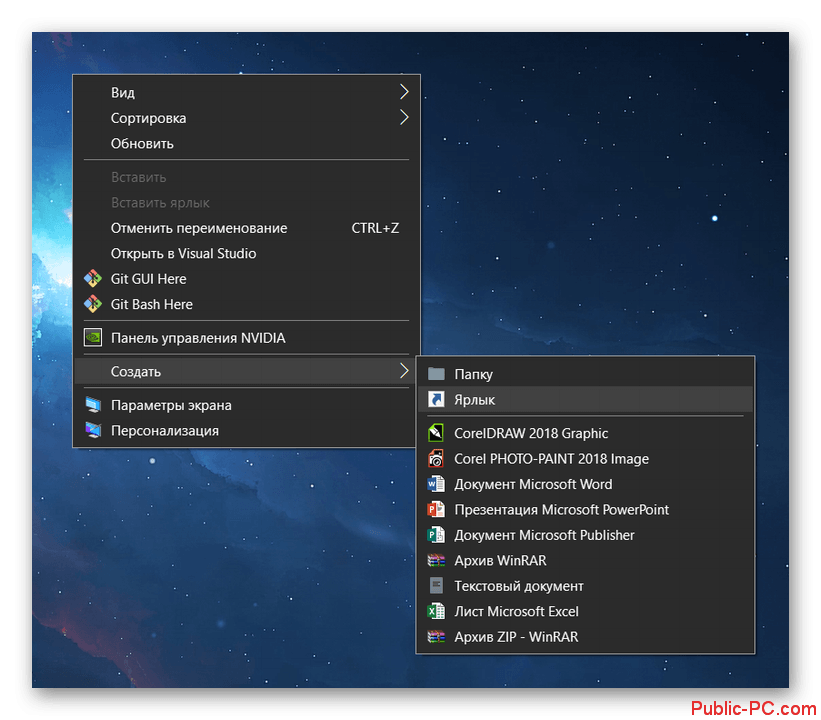Click the CTRL+Z shortcut label
This screenshot has width=821, height=720.
(375, 228)
